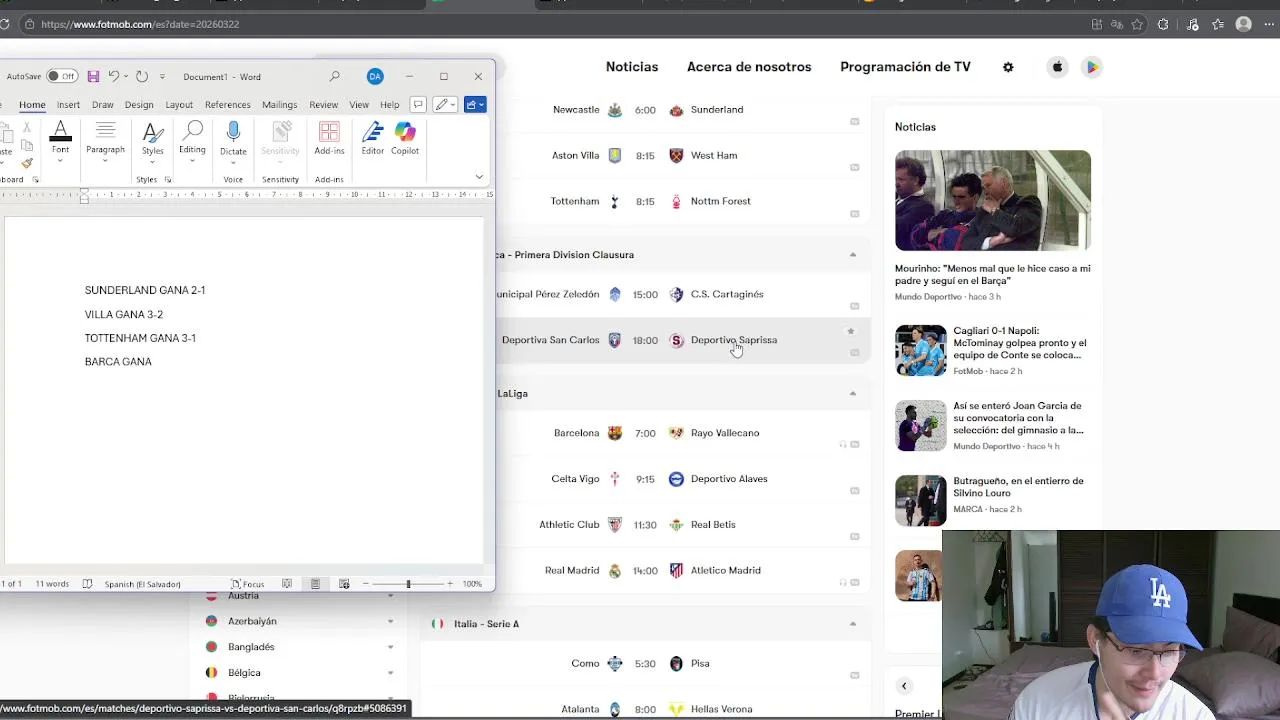The image size is (1280, 720).
Task: Switch to Read Mode view
Action: coord(287,584)
